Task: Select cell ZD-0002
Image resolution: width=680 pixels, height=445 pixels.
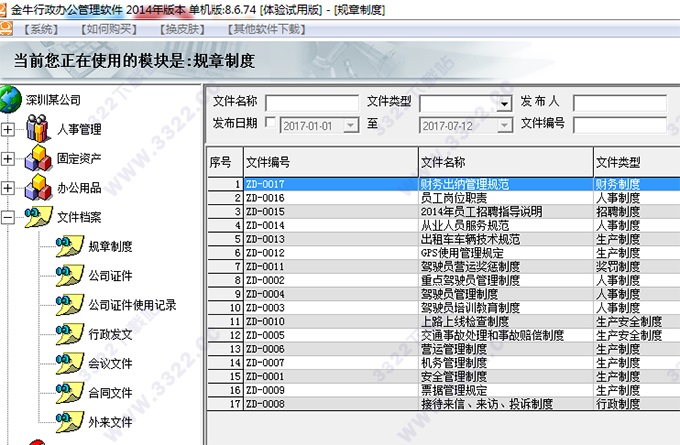Action: point(331,280)
